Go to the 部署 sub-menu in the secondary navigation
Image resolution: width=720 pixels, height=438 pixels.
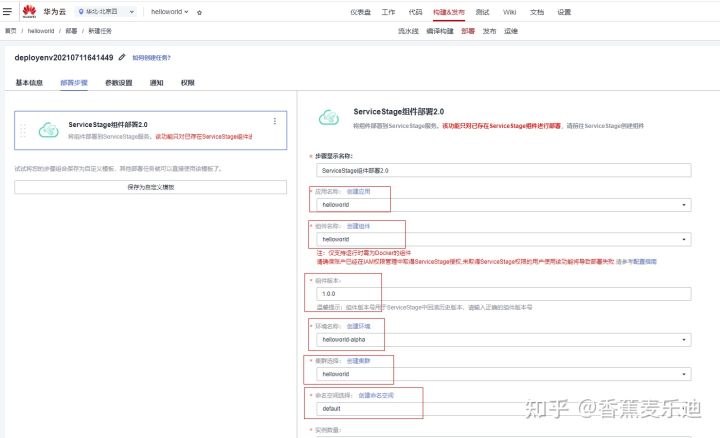click(468, 31)
